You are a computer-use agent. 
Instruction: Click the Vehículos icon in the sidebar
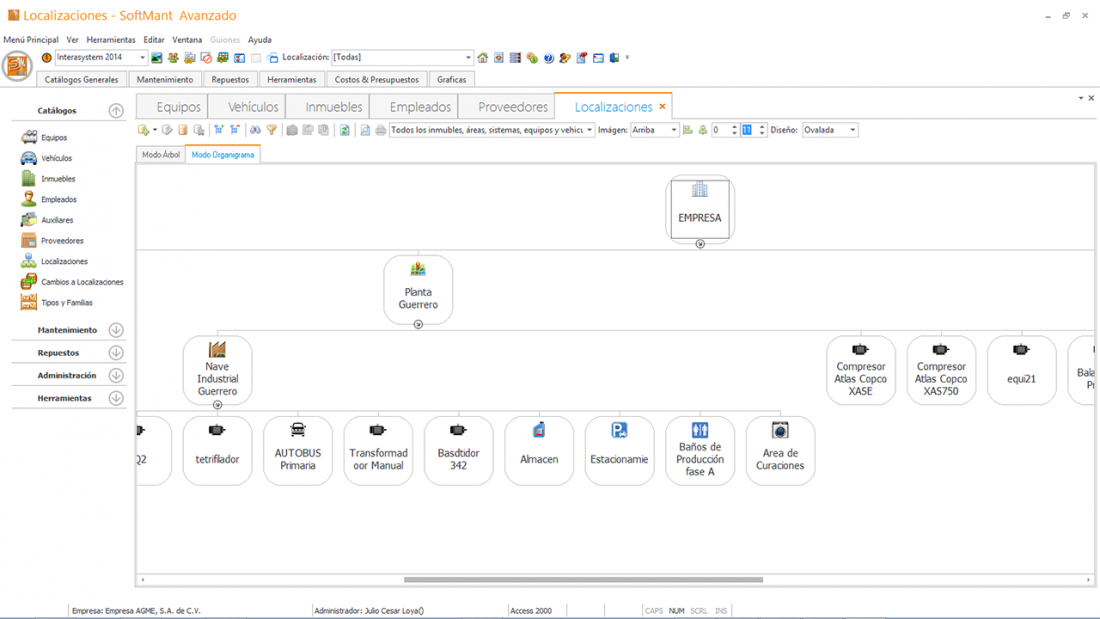click(29, 158)
